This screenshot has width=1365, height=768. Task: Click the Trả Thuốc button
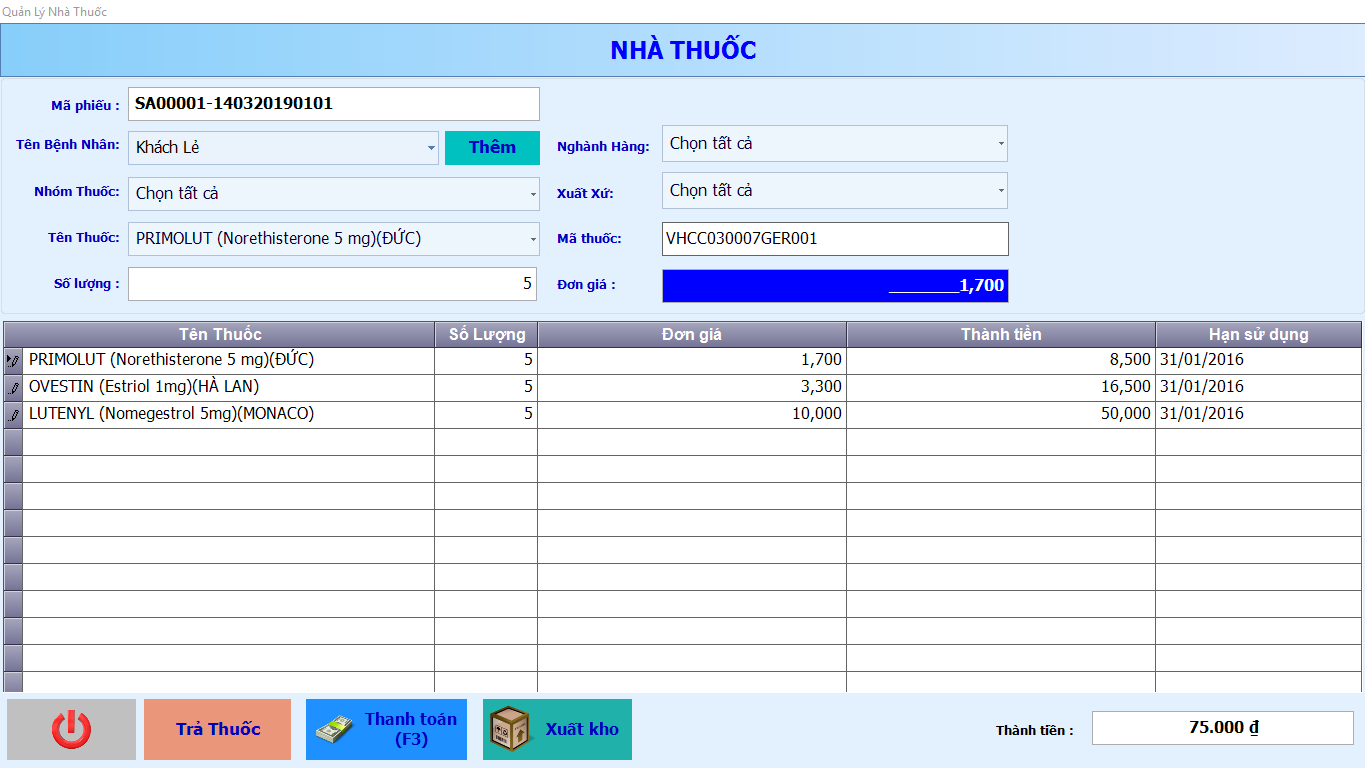(218, 729)
